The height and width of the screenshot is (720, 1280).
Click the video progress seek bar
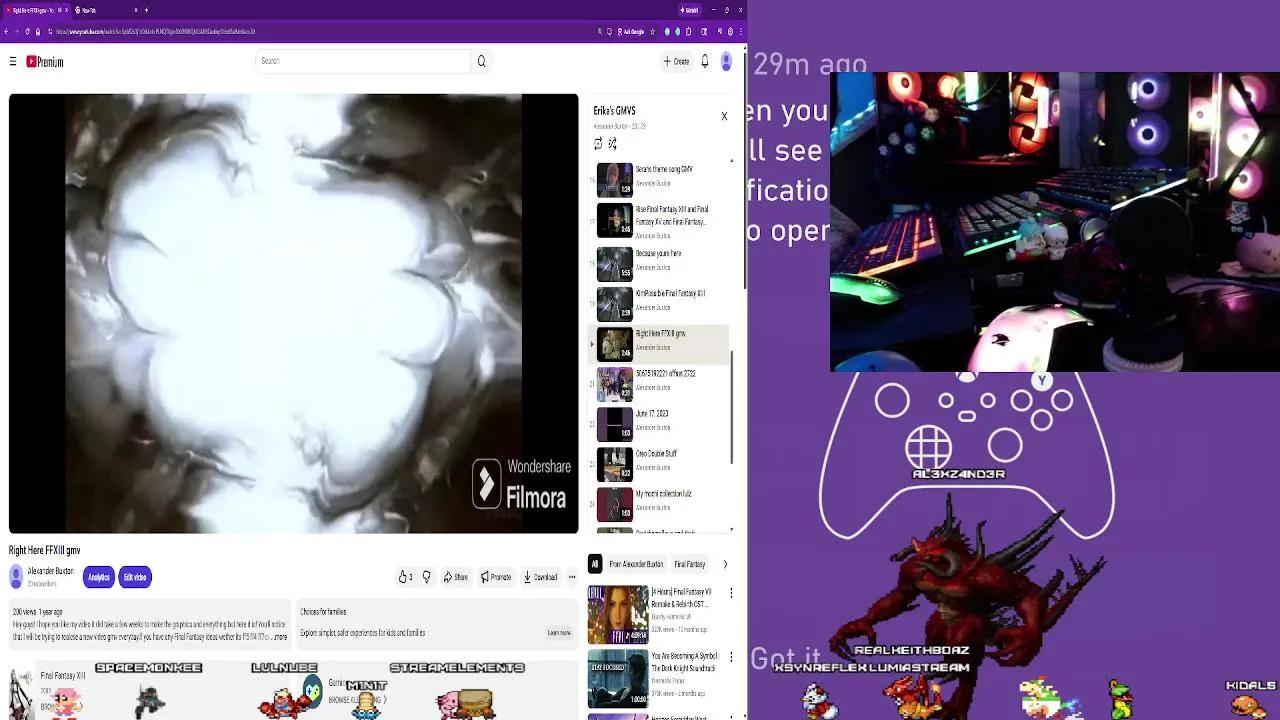pos(293,528)
